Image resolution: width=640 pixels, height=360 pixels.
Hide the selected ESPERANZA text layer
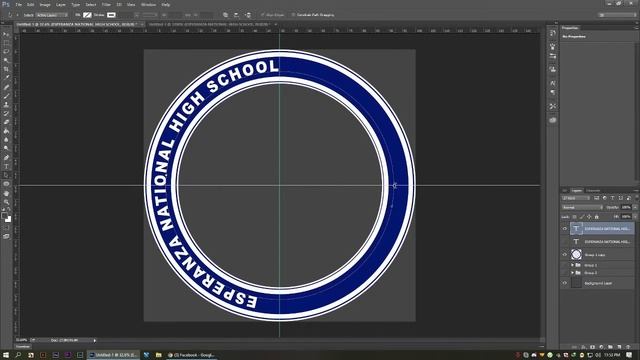click(x=565, y=229)
